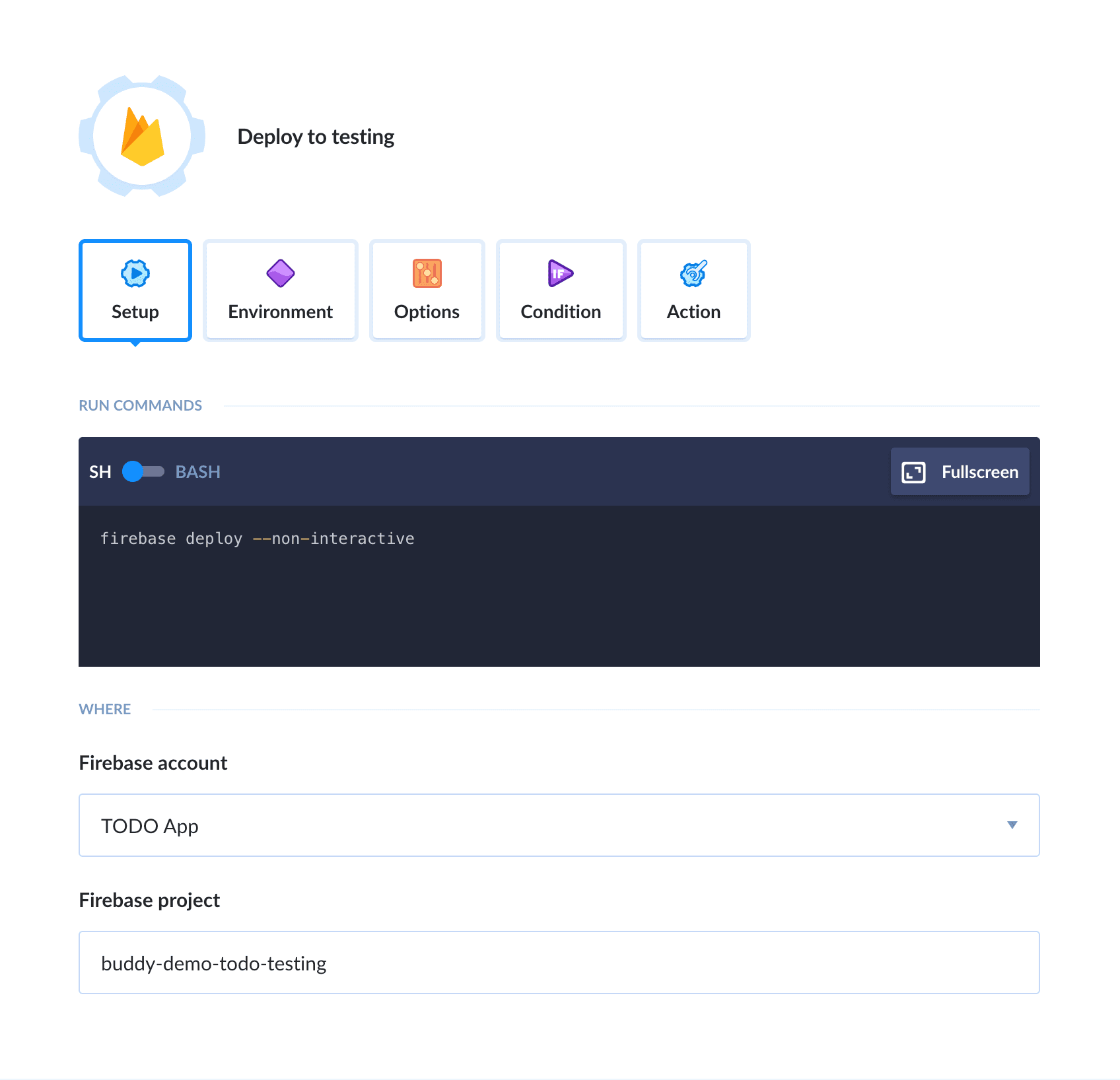Image resolution: width=1120 pixels, height=1080 pixels.
Task: Click the expand icon beside Fullscreen
Action: 913,472
